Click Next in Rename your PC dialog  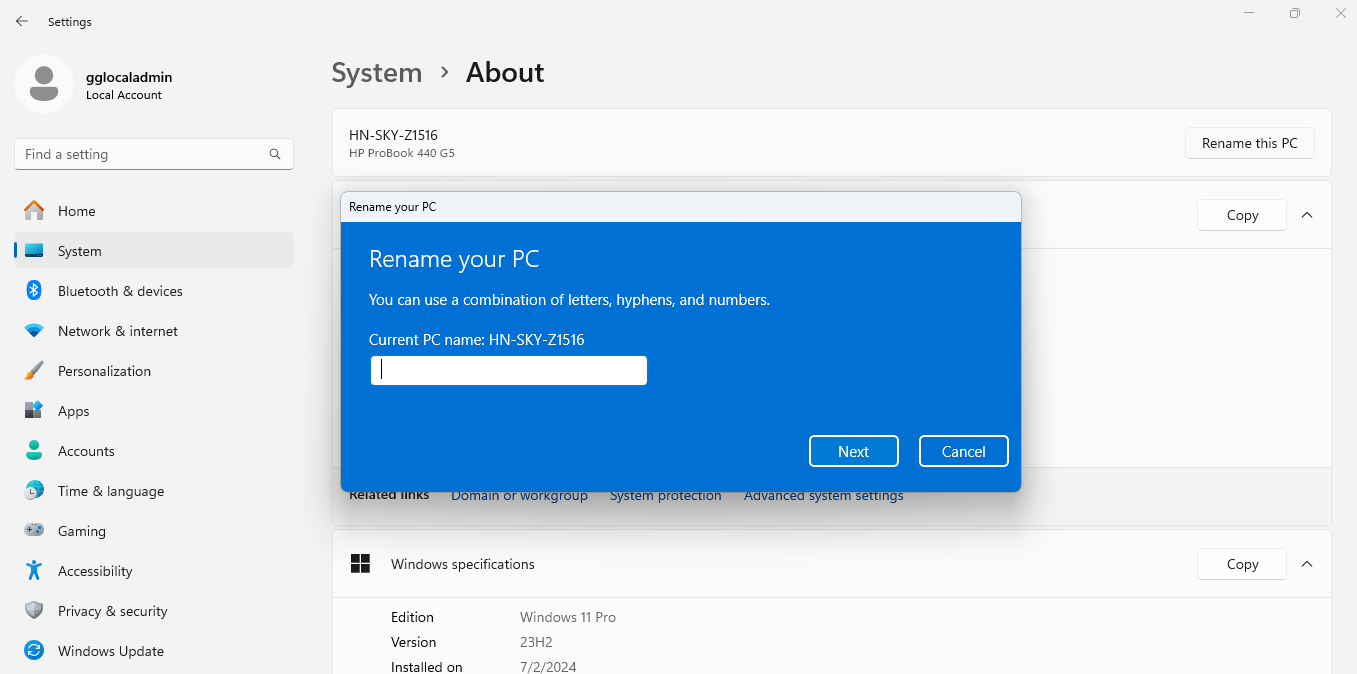tap(853, 451)
